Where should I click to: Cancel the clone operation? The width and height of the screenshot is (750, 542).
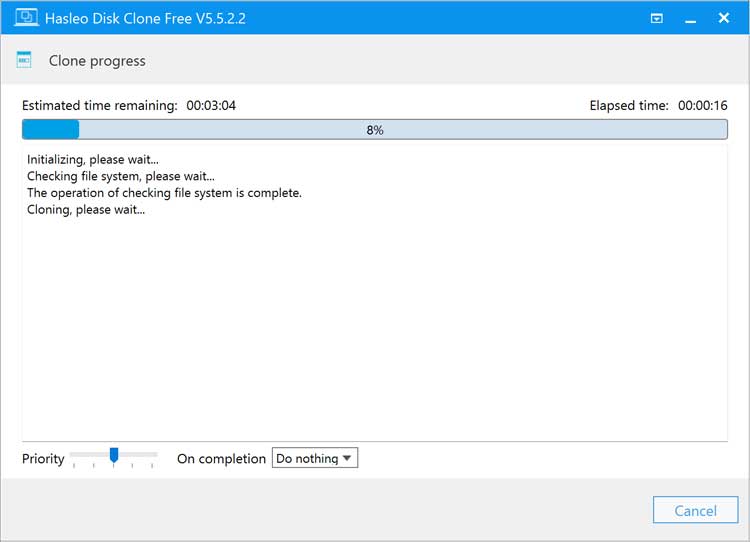click(x=695, y=510)
